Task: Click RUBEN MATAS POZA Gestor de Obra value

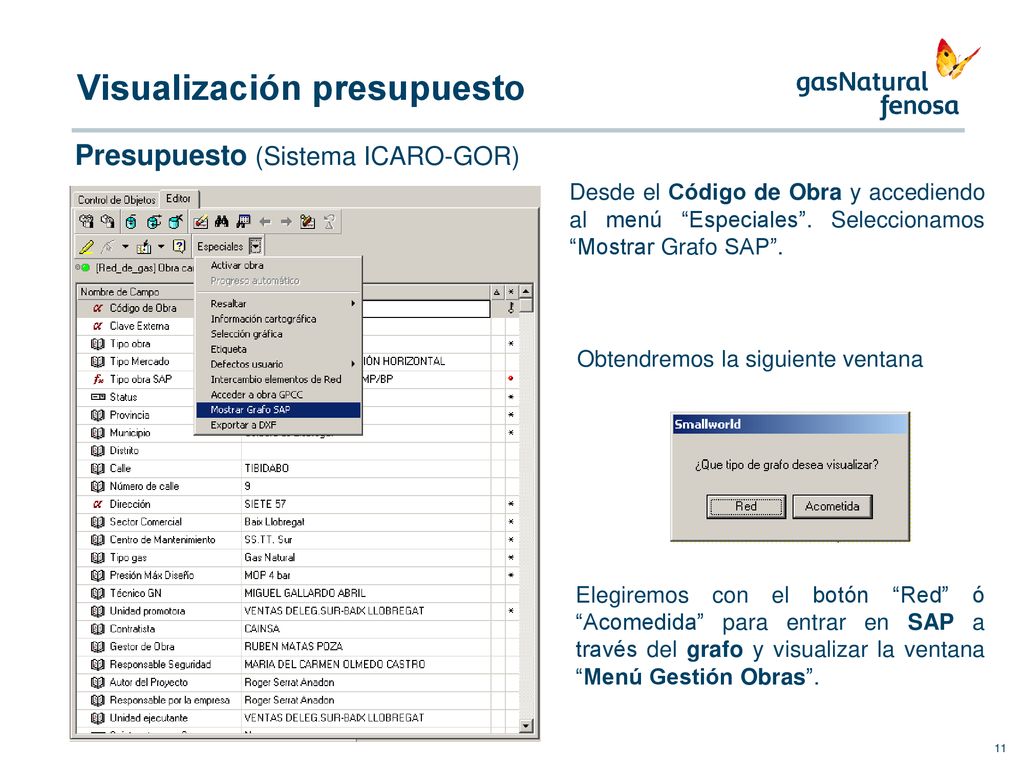Action: pos(293,647)
